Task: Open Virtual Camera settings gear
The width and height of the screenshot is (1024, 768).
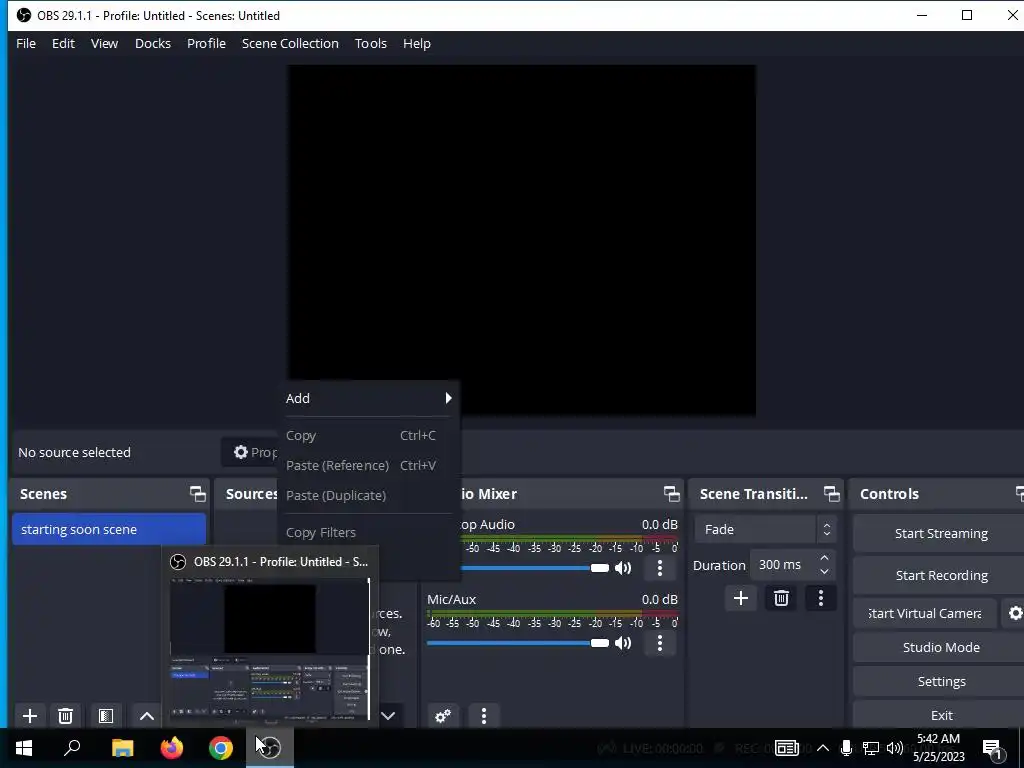Action: point(1015,613)
